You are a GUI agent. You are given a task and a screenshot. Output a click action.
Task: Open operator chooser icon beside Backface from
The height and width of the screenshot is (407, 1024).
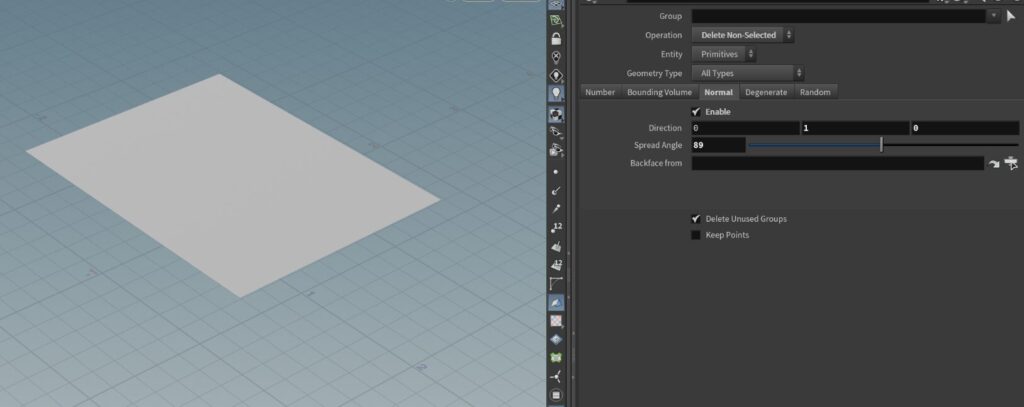tap(1011, 163)
